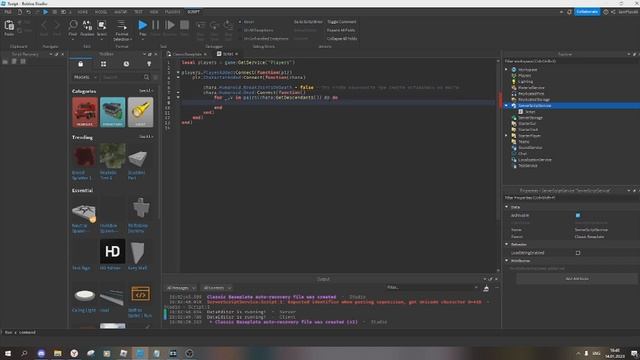The image size is (640, 360).
Task: Click the new file icon in the quick access bar
Action: 19,12
